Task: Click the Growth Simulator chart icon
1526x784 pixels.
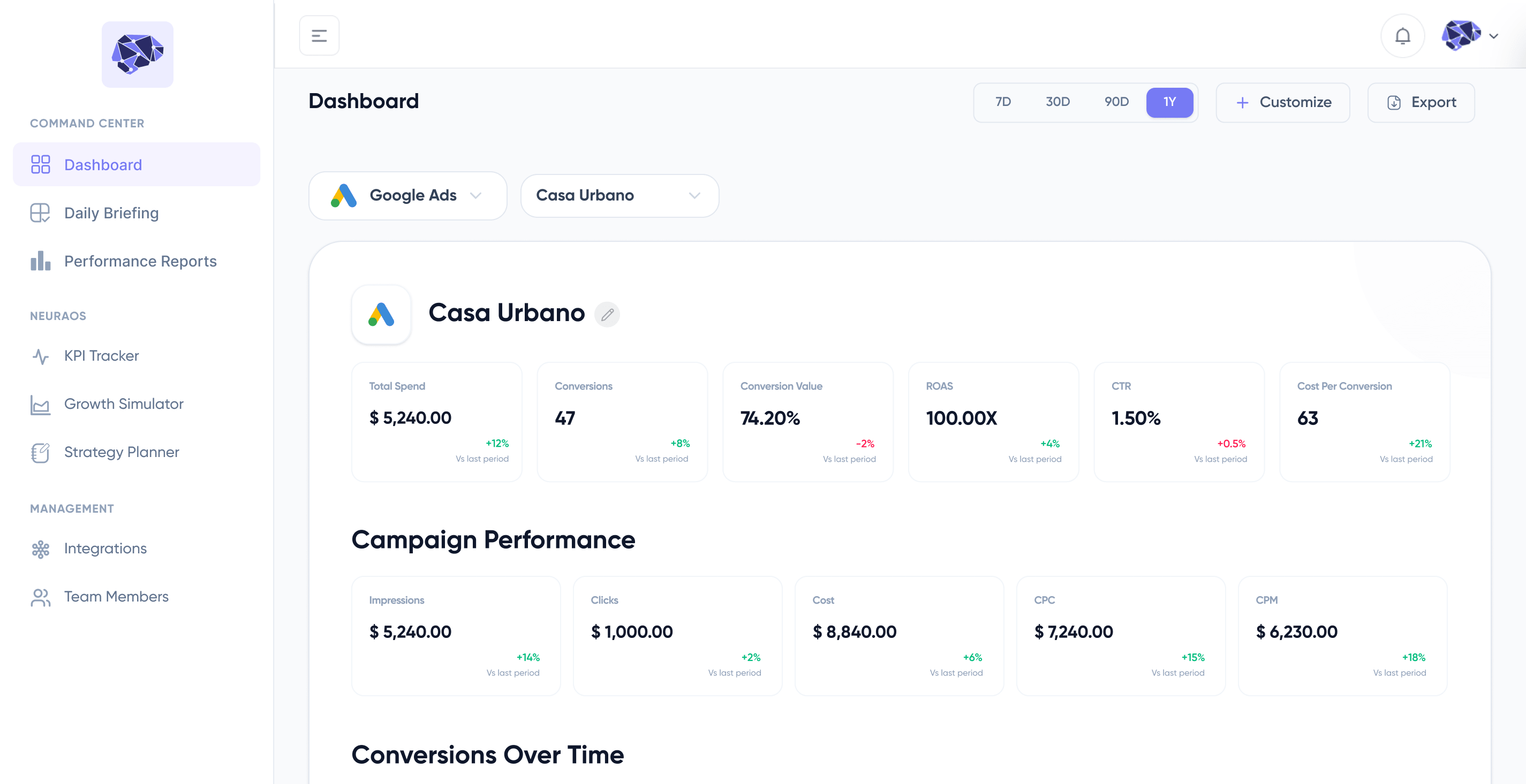Action: coord(40,405)
